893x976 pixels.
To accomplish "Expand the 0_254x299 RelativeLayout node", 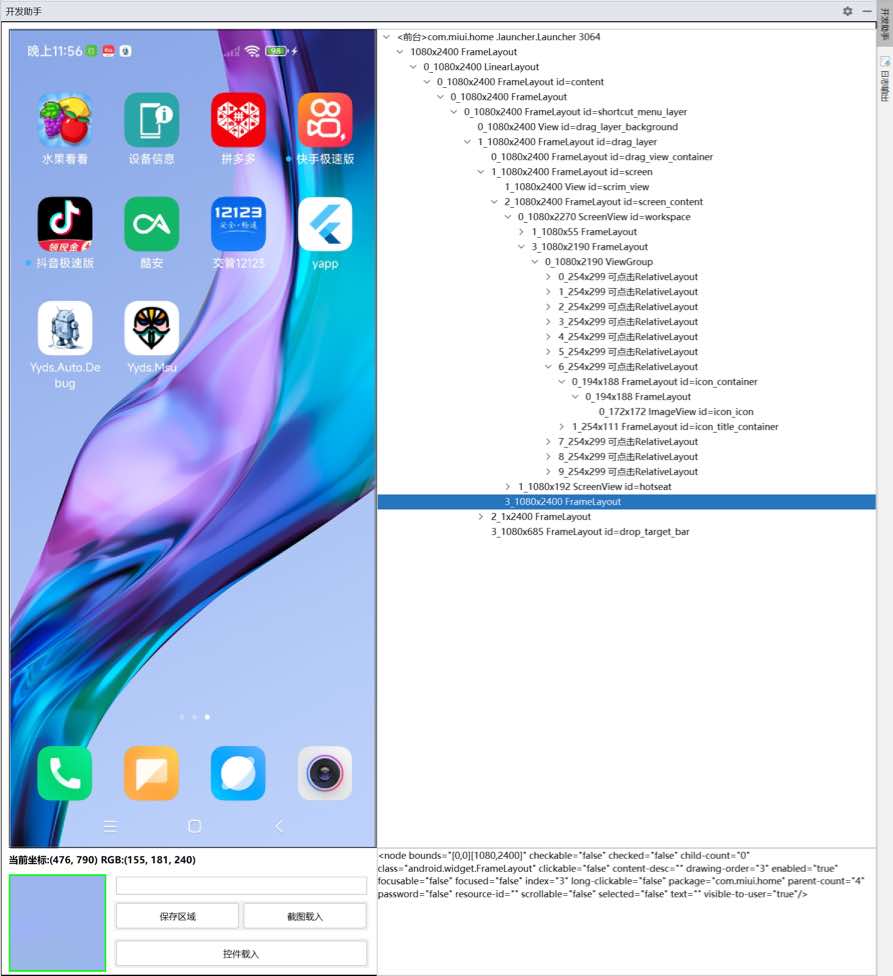I will (548, 276).
